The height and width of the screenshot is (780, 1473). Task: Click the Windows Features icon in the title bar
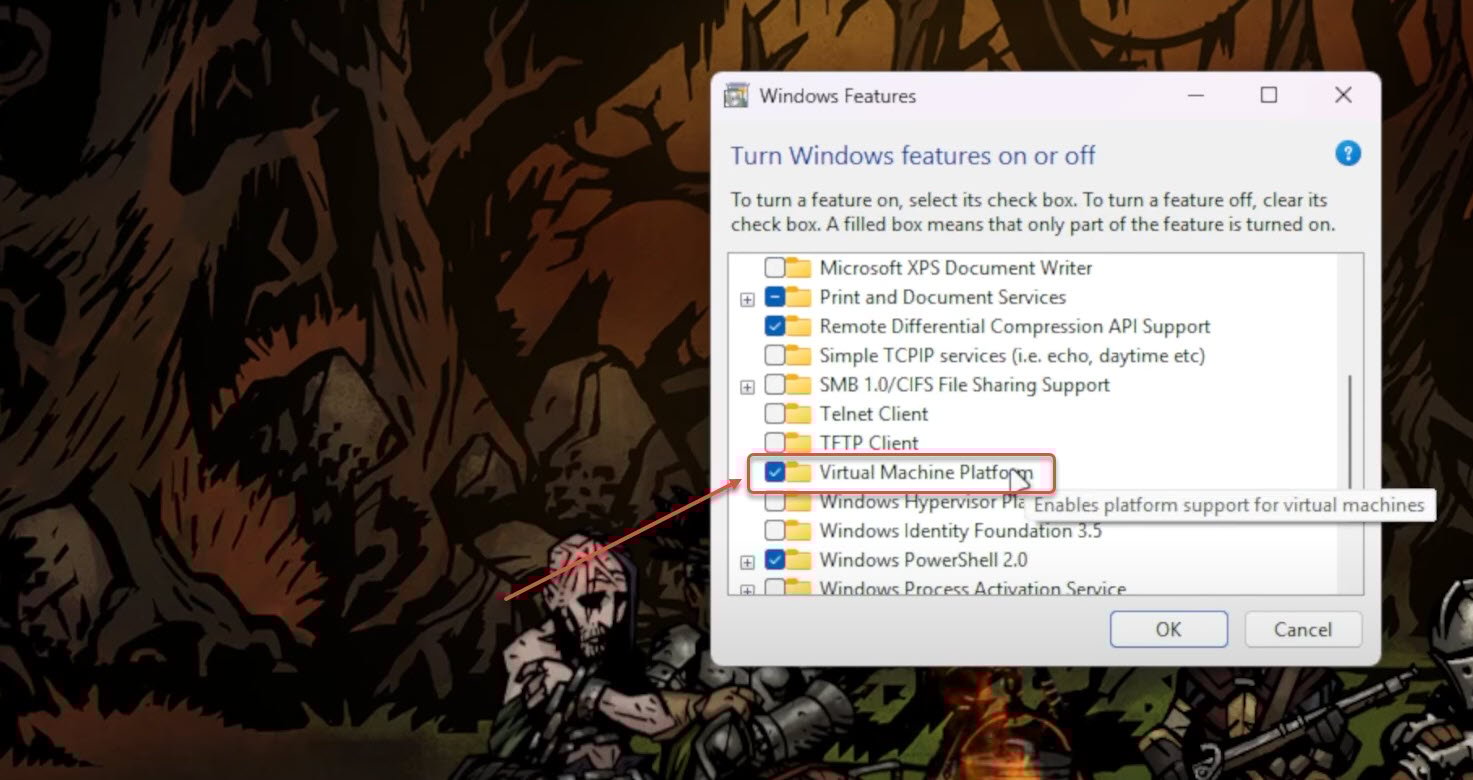737,95
